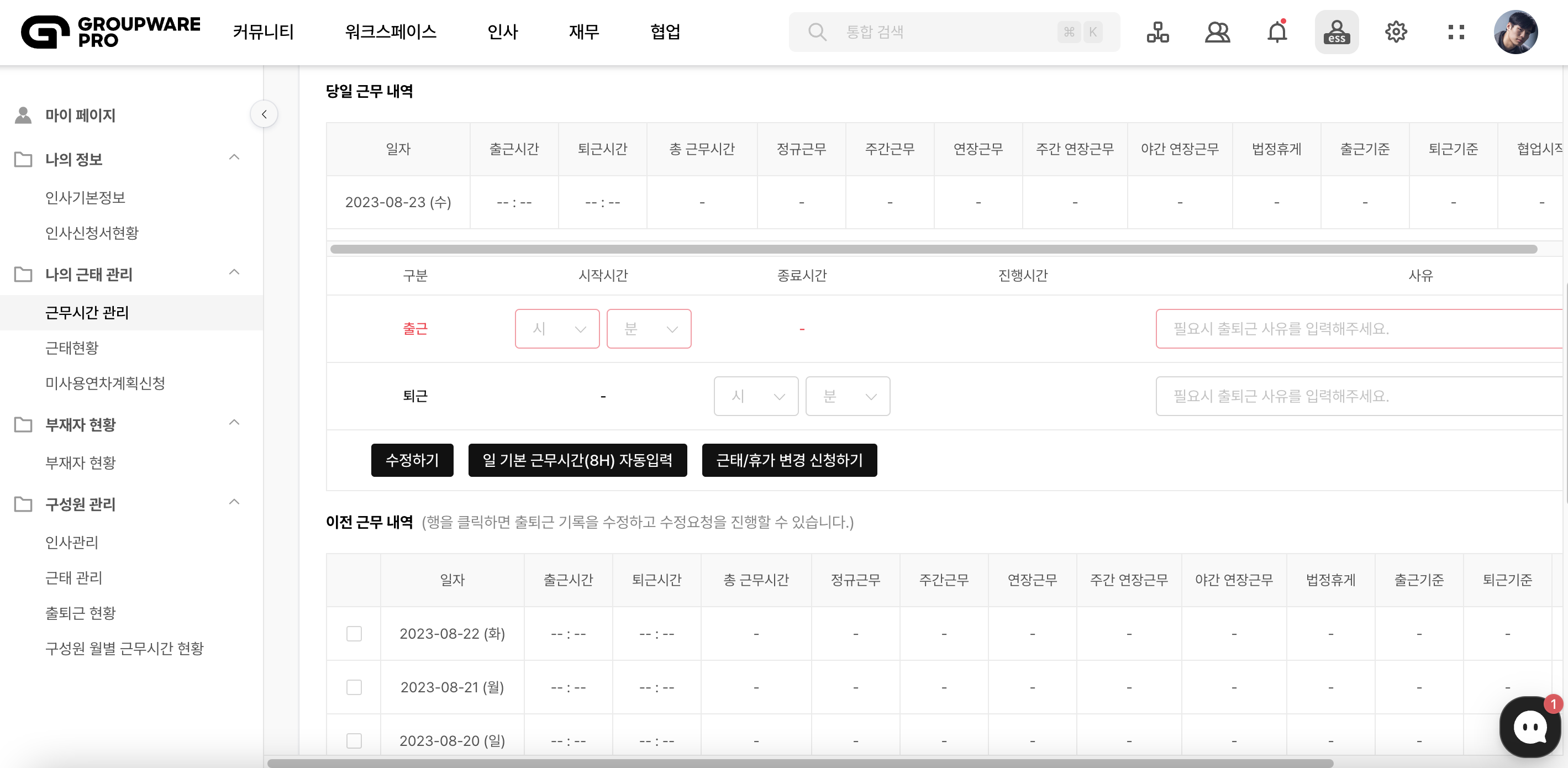Screen dimensions: 1568x768
Task: Click 근태/휴가 변경 신청하기 button
Action: click(789, 460)
